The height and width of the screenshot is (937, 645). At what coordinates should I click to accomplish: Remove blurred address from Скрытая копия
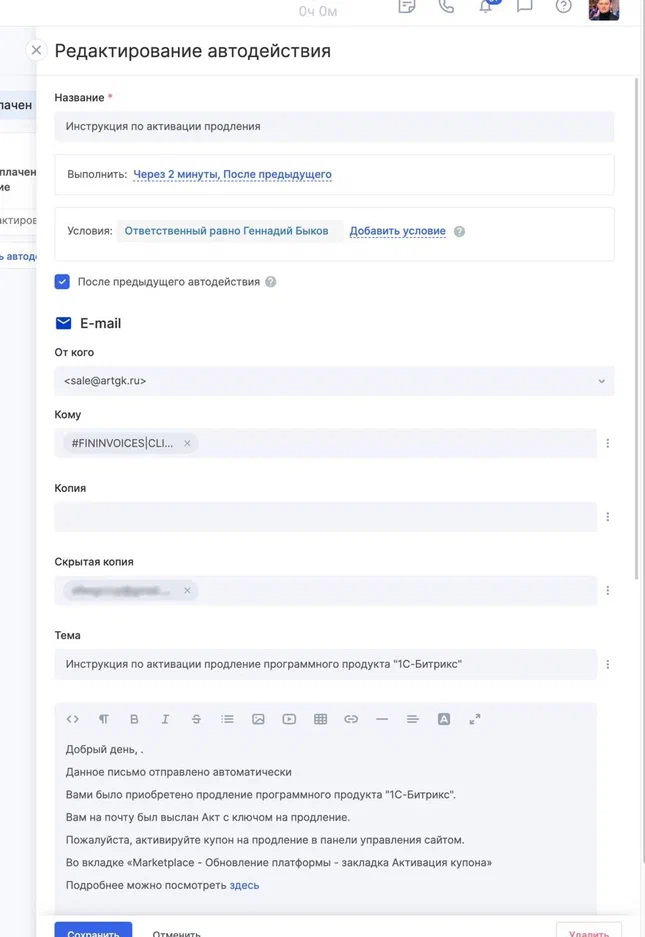pyautogui.click(x=187, y=590)
